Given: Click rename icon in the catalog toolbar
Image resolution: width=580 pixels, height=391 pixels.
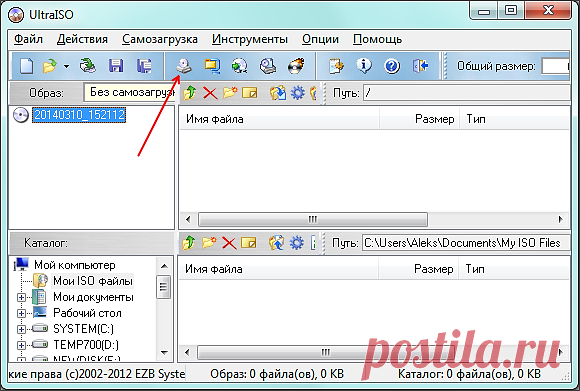Looking at the screenshot, I should 249,243.
